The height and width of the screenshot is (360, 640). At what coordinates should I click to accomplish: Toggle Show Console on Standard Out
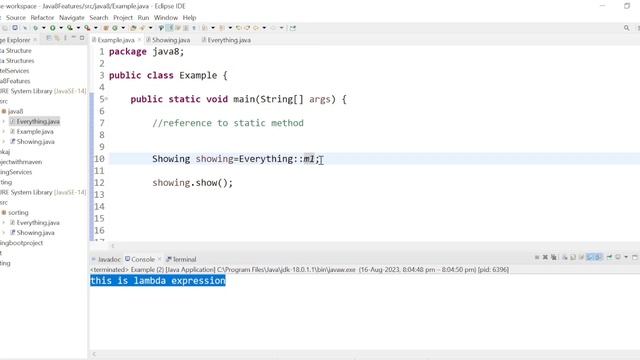point(589,257)
